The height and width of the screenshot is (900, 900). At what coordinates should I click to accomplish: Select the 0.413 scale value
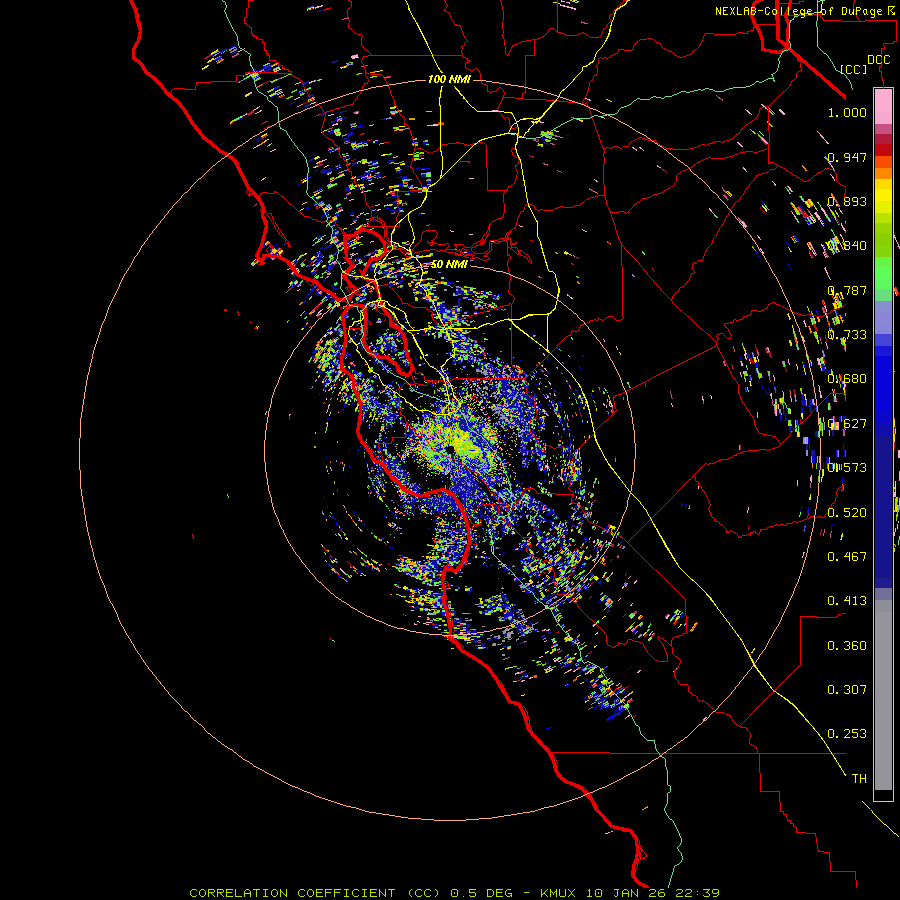847,601
